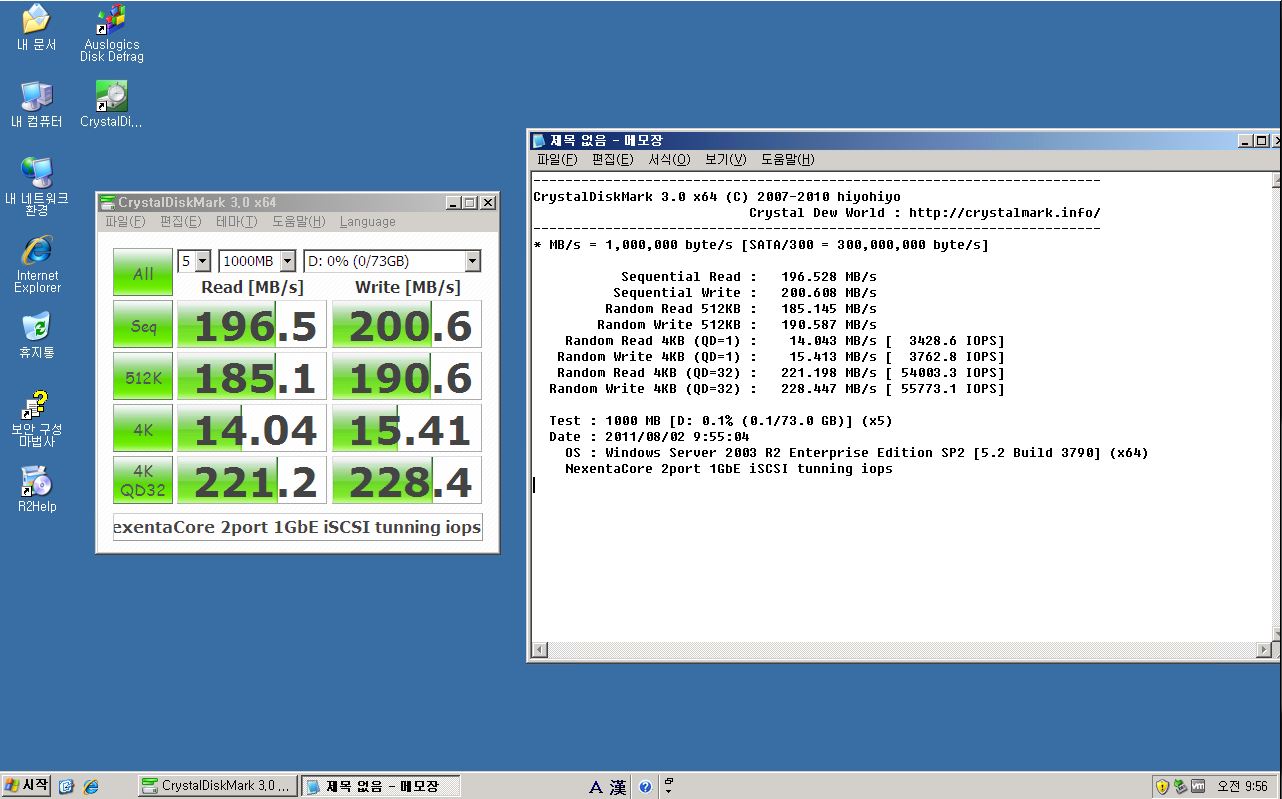
Task: Click the 4K QD32 read result 221.2
Action: [252, 482]
